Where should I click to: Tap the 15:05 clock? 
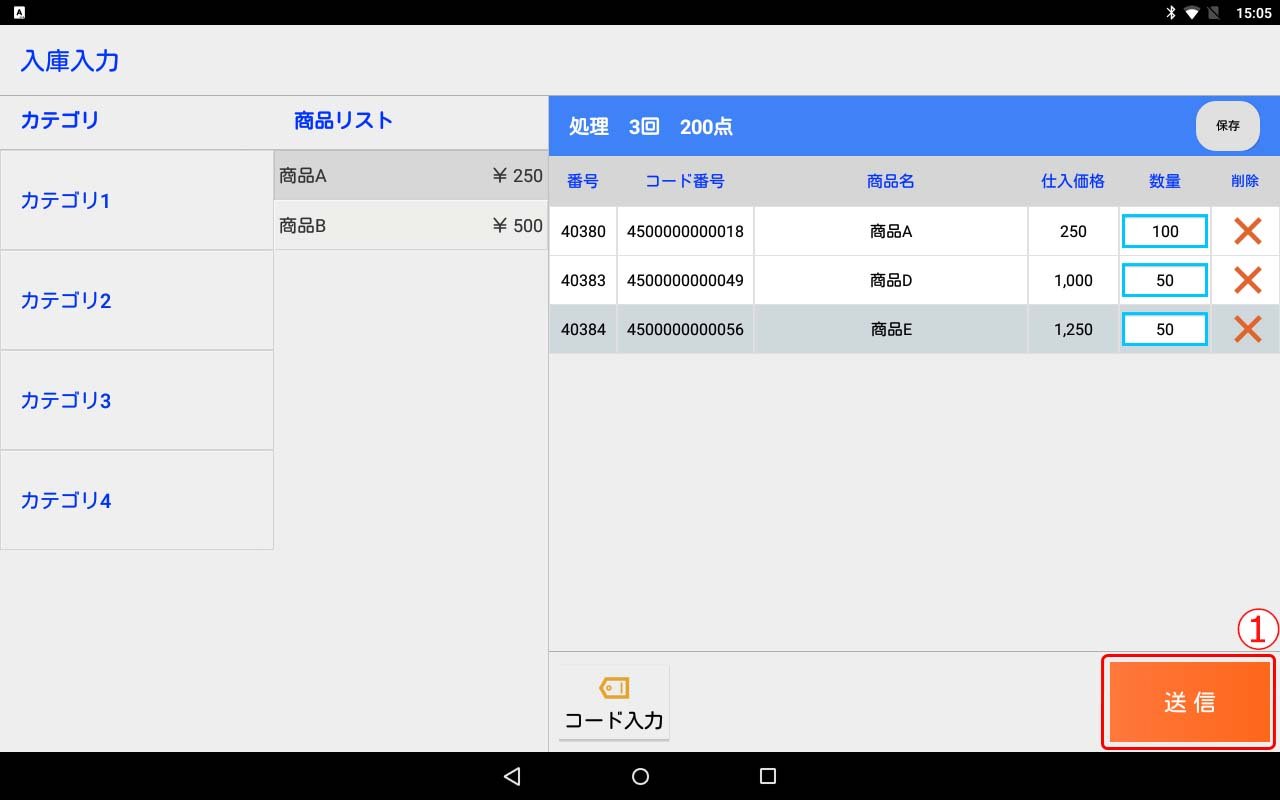[x=1253, y=13]
